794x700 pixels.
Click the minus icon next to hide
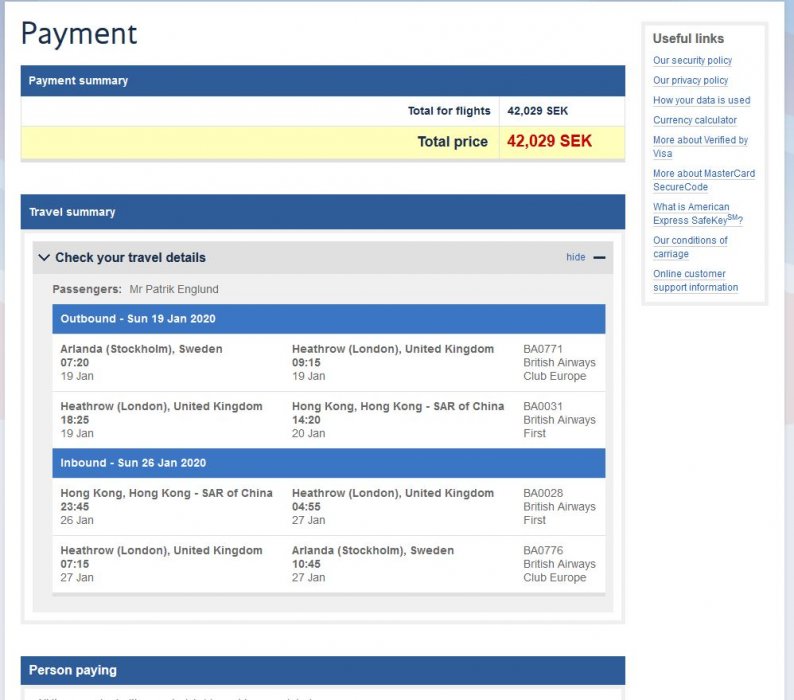tap(599, 258)
